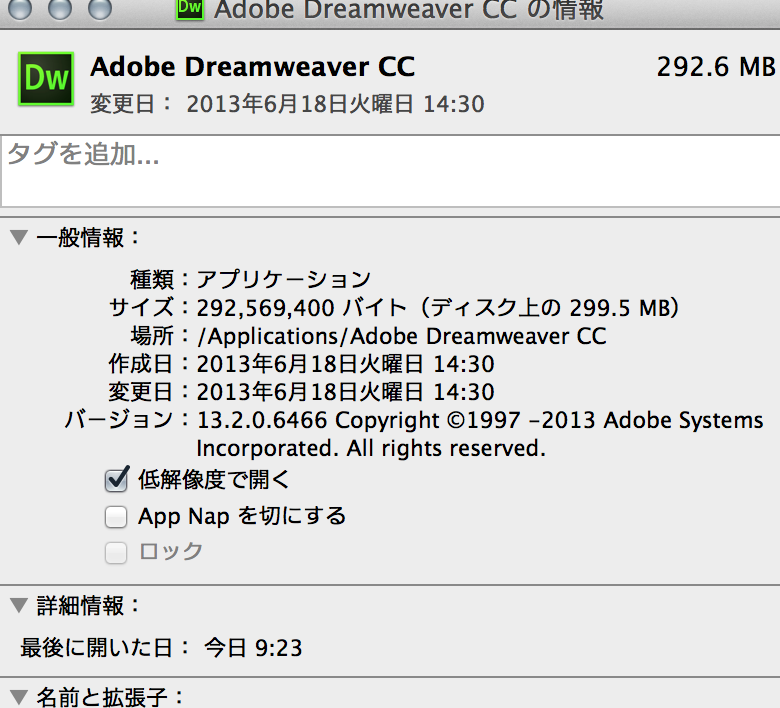Click the small Dw icon in title bar
Screen dimensions: 780x708
[x=189, y=8]
